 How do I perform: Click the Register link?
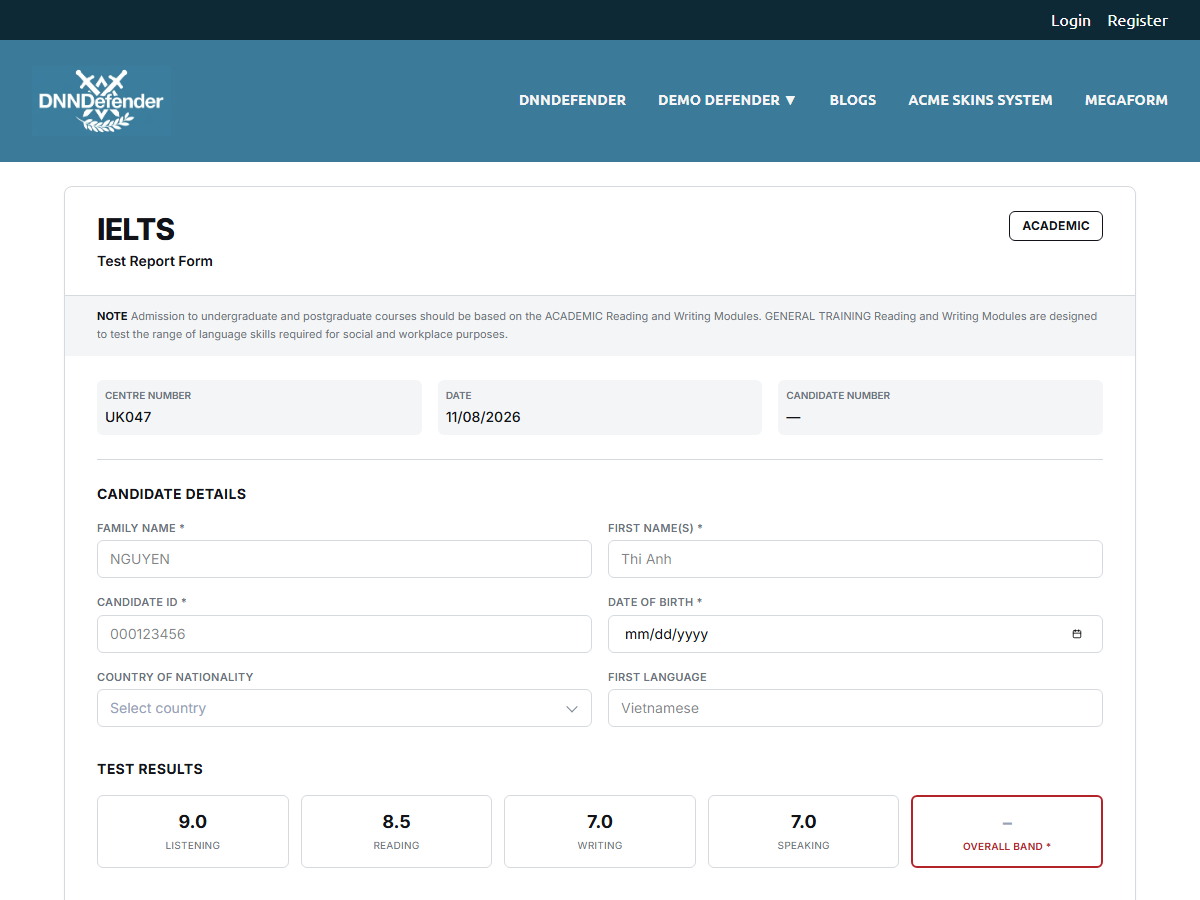[1137, 20]
